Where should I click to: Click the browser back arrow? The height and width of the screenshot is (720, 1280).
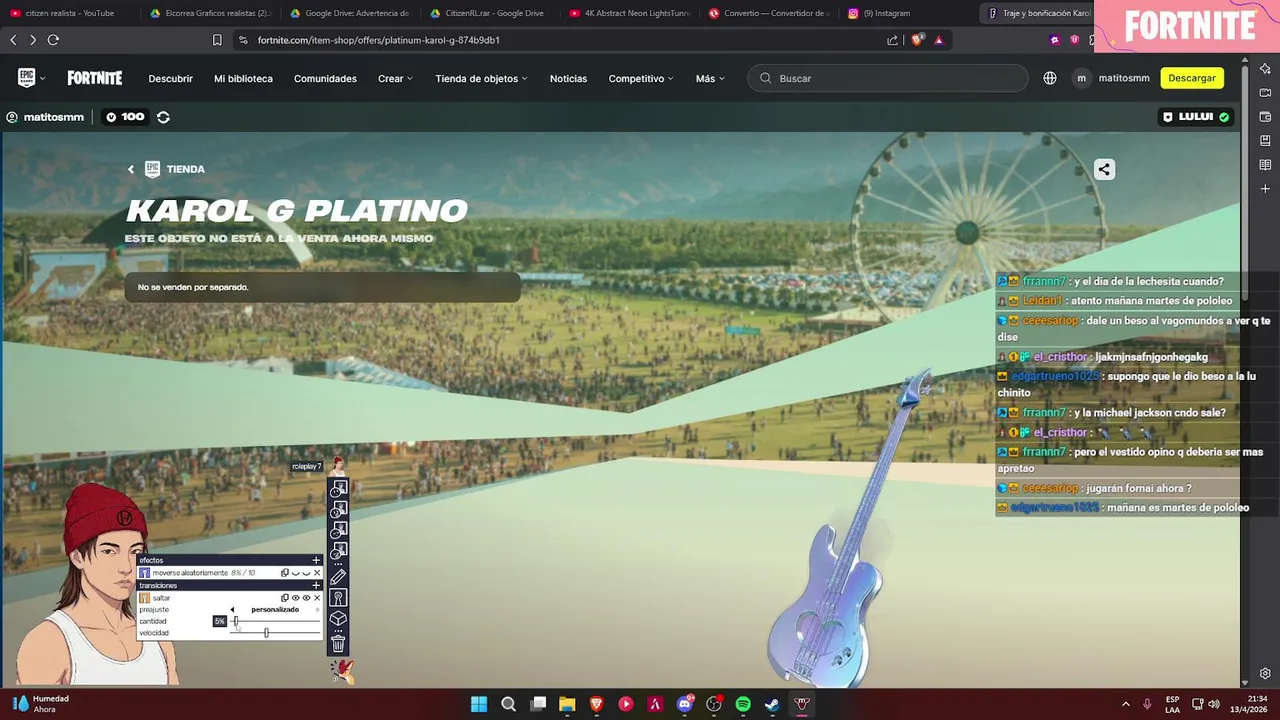coord(13,40)
